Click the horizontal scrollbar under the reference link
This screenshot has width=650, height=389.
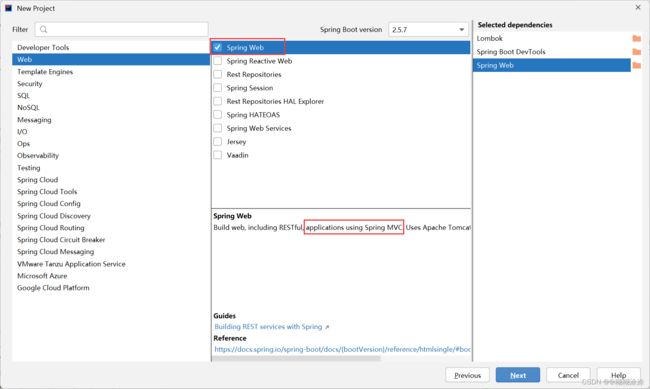(296, 358)
